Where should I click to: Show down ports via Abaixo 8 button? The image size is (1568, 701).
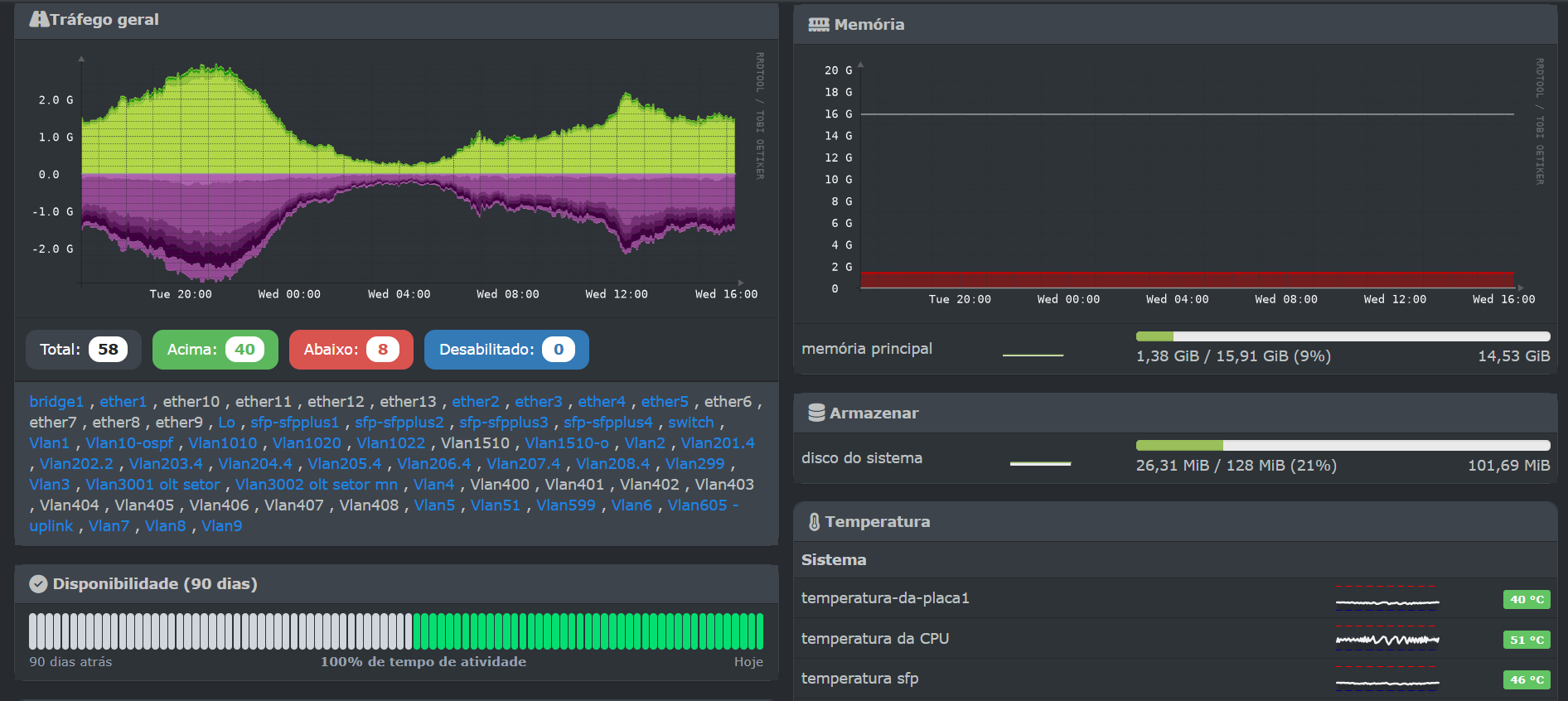tap(351, 350)
